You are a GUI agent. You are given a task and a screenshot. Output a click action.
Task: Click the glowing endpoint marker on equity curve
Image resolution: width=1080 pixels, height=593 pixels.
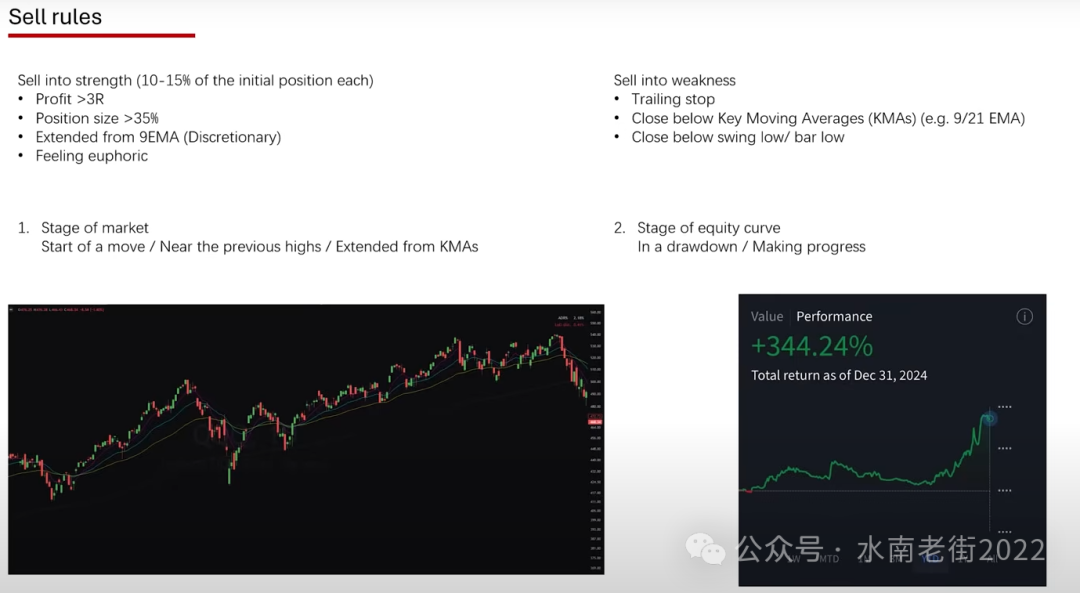coord(990,418)
